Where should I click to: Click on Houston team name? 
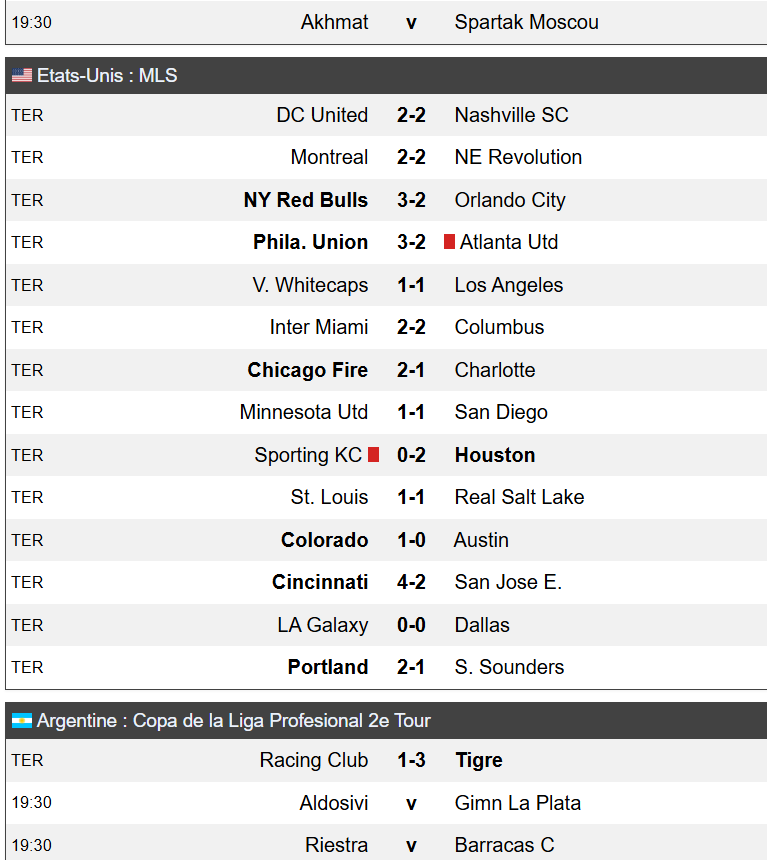pyautogui.click(x=495, y=455)
